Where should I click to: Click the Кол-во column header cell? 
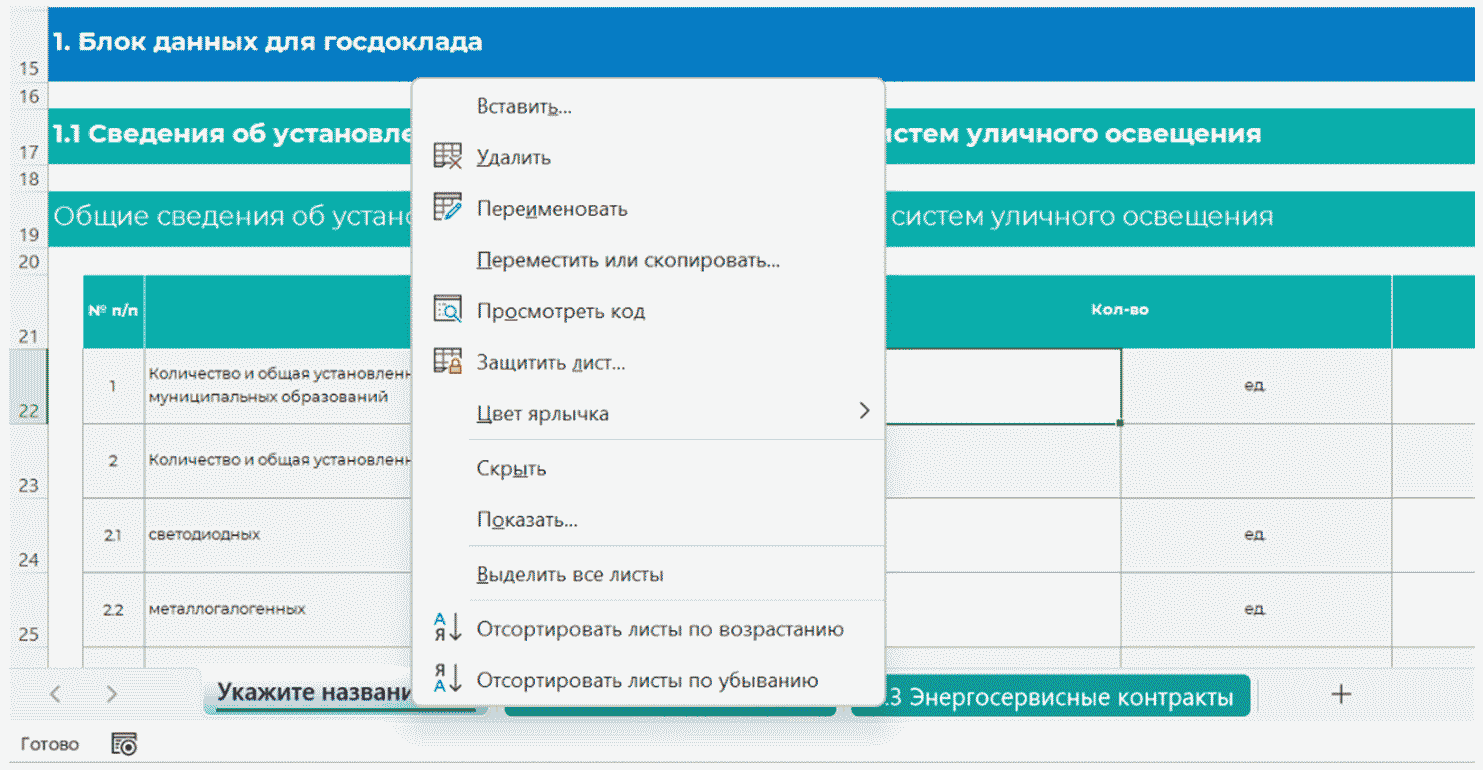tap(1119, 310)
